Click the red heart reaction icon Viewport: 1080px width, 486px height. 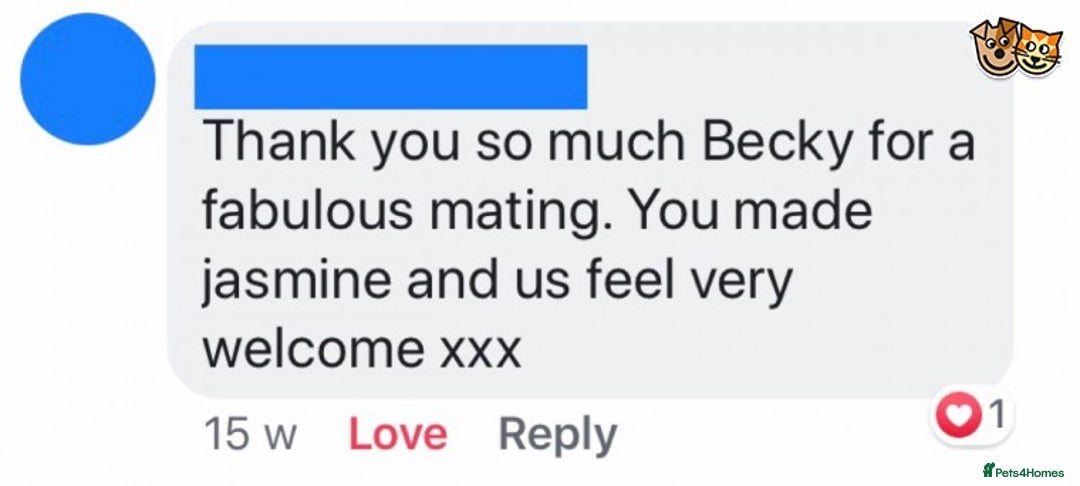click(x=958, y=417)
